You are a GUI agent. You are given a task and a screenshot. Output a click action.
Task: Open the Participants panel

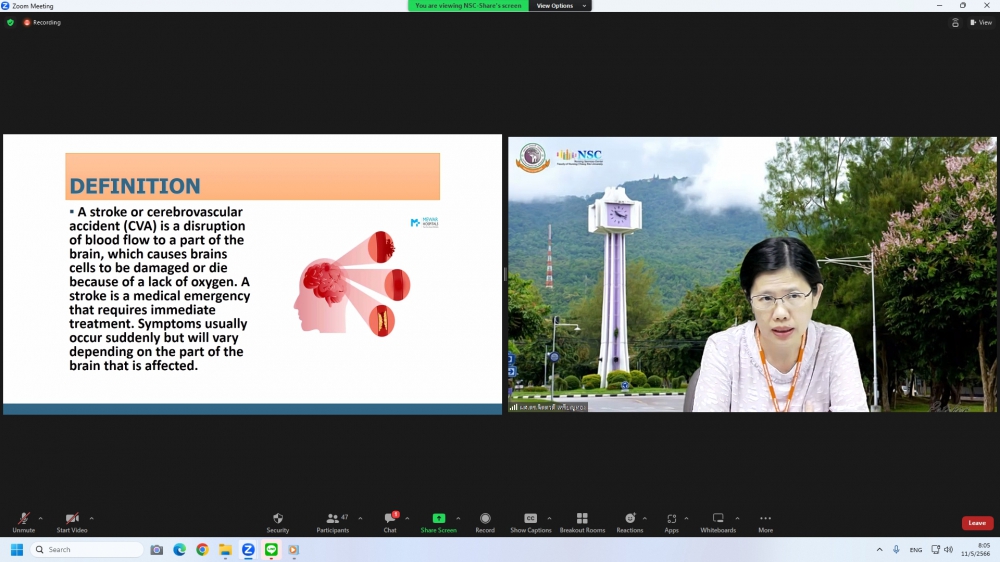[333, 522]
